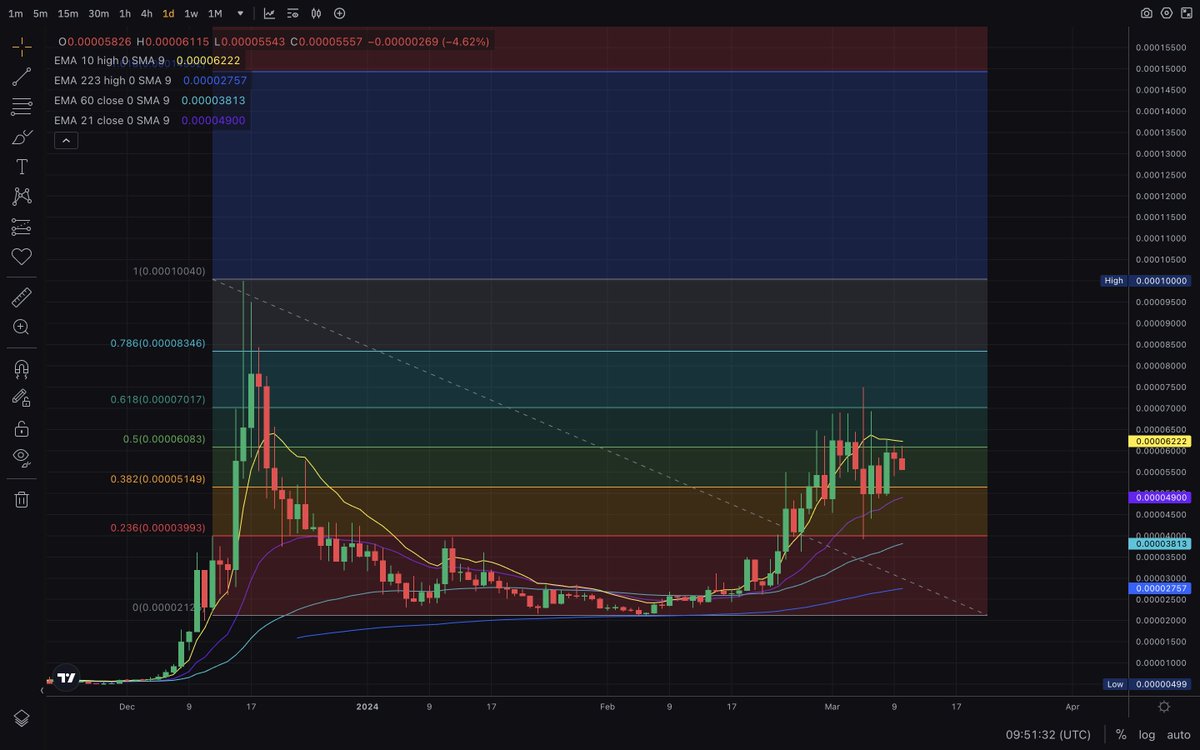This screenshot has height=750, width=1200.
Task: Open the indicators chart icon
Action: point(270,14)
